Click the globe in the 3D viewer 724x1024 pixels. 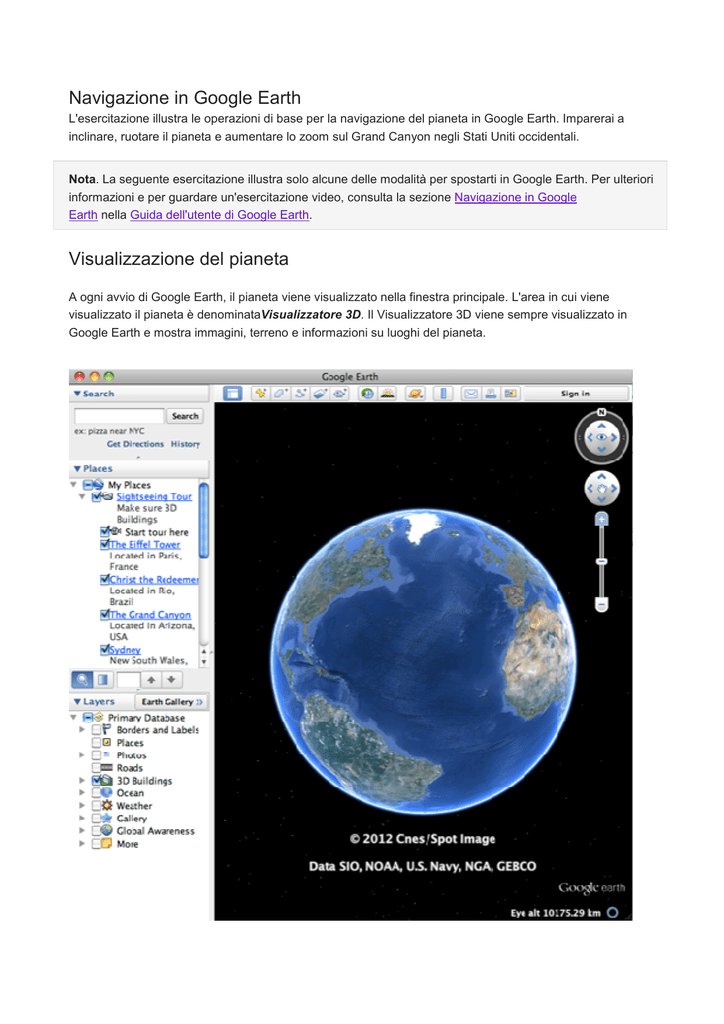(423, 661)
